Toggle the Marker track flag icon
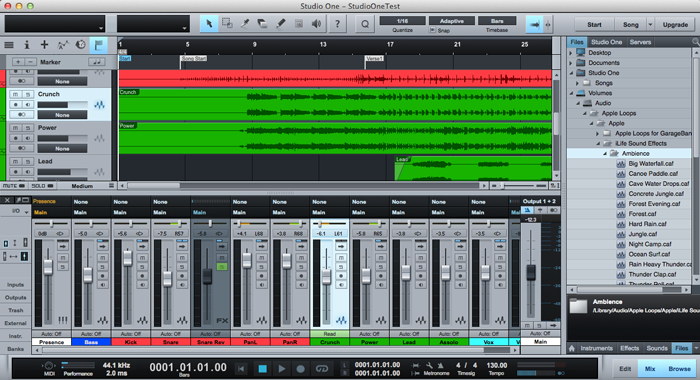Image resolution: width=700 pixels, height=380 pixels. (98, 45)
